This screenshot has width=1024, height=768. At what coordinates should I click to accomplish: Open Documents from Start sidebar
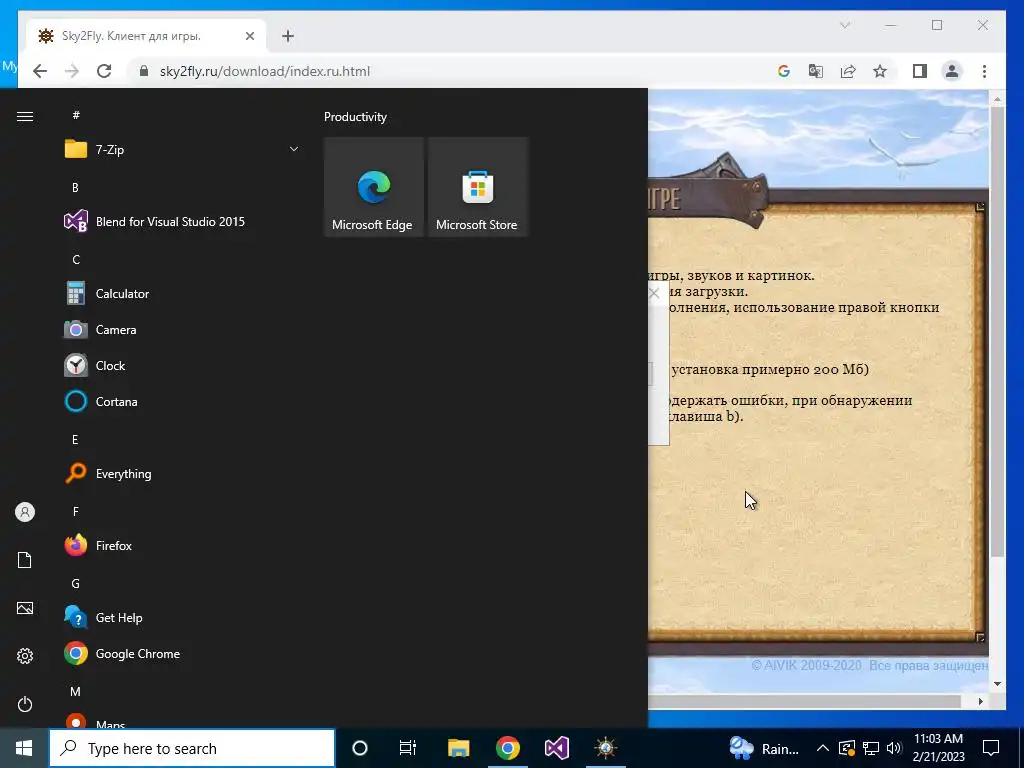[x=25, y=560]
